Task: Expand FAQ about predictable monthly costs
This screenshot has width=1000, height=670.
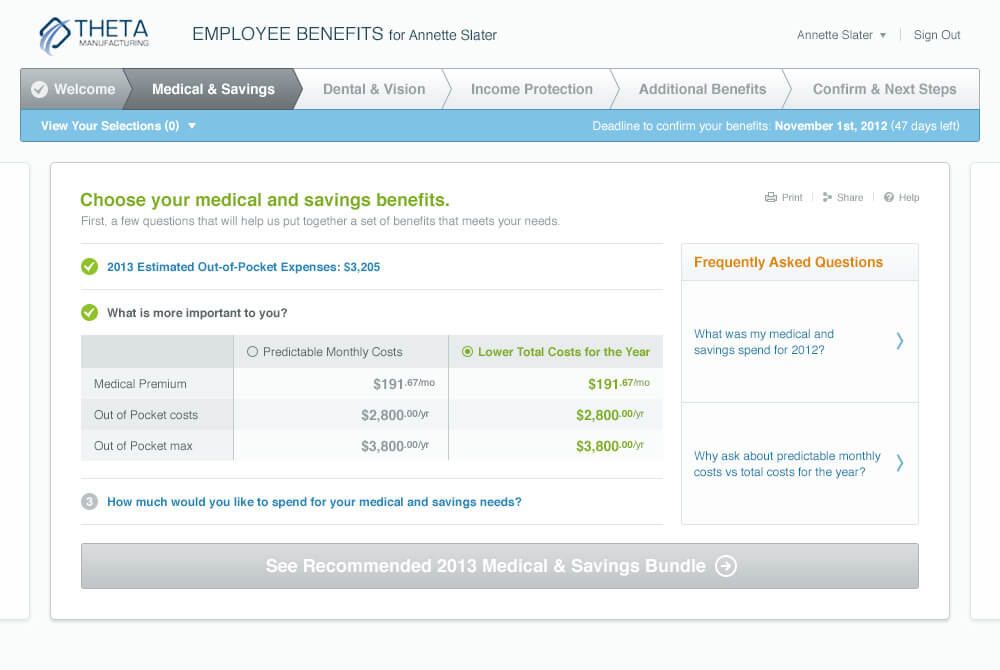Action: coord(799,463)
